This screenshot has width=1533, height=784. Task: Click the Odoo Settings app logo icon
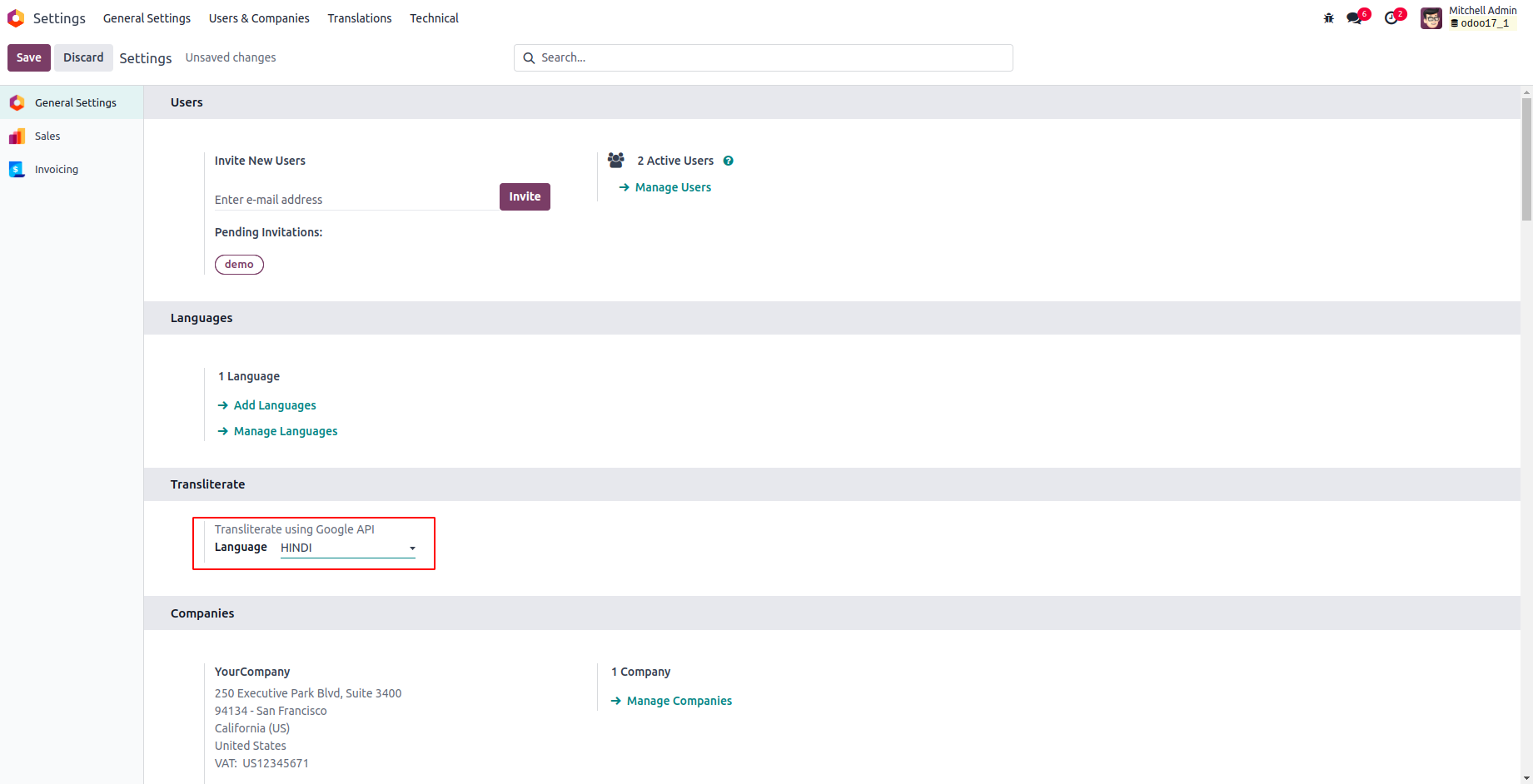[x=16, y=18]
